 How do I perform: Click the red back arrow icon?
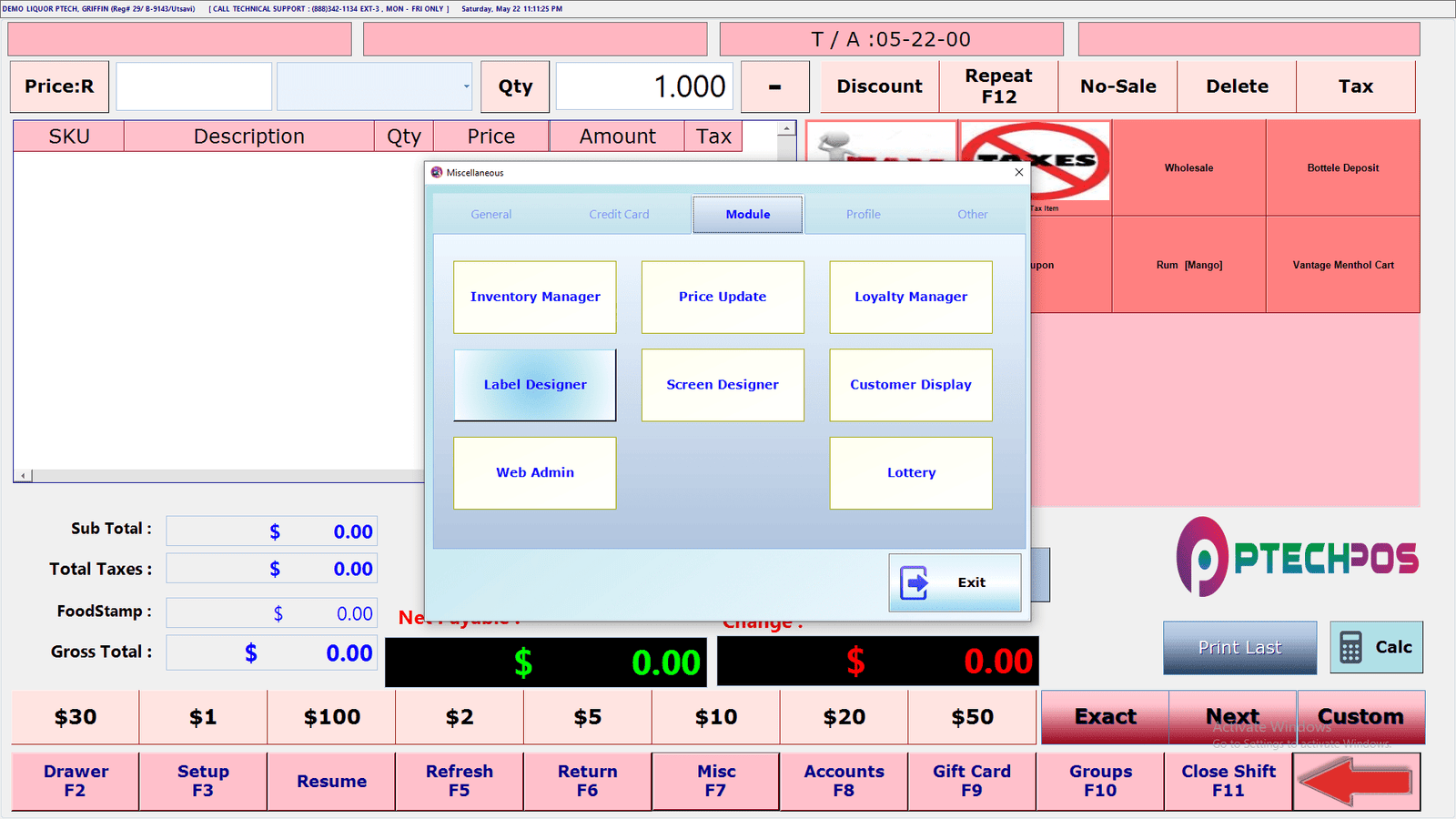click(1356, 782)
